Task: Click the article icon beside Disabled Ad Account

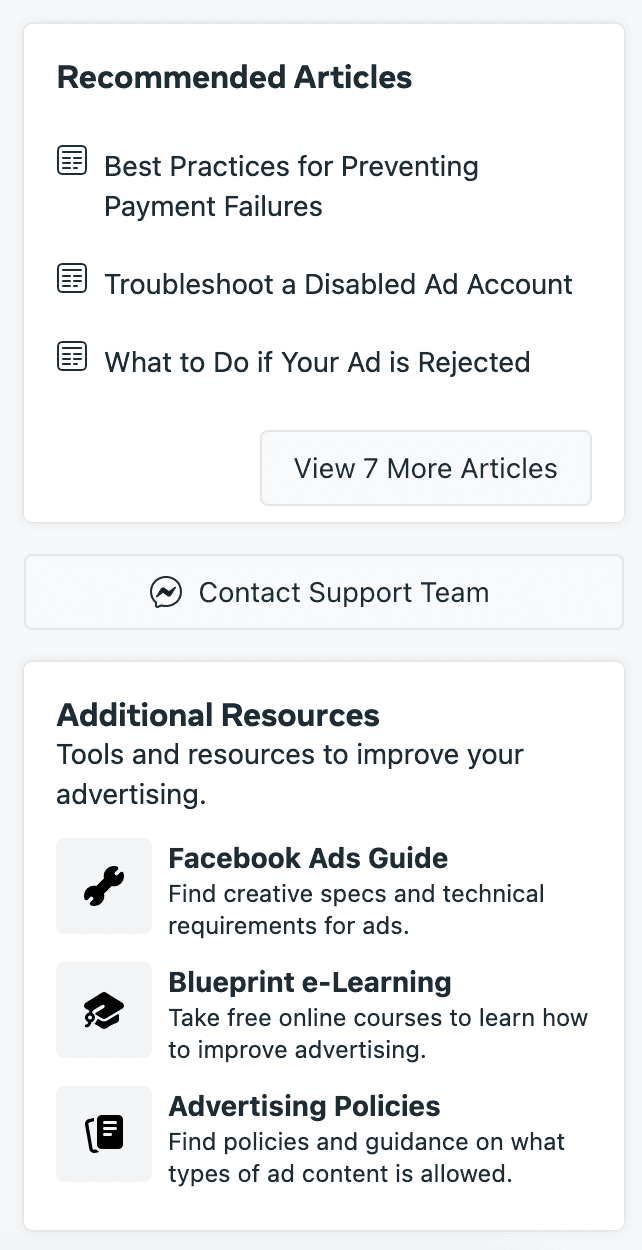Action: 72,278
